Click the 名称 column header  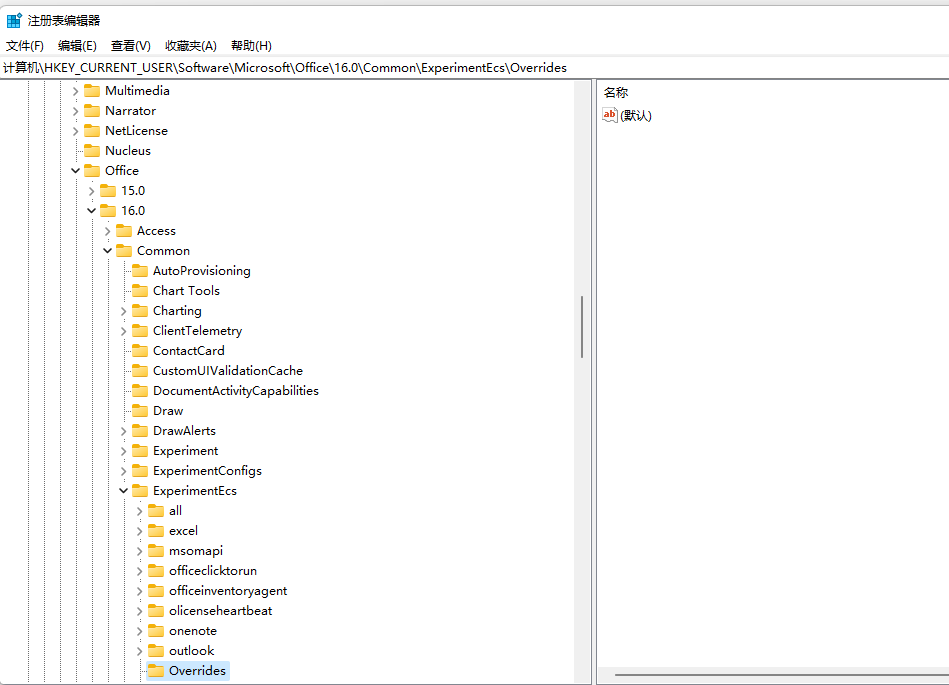pos(616,93)
